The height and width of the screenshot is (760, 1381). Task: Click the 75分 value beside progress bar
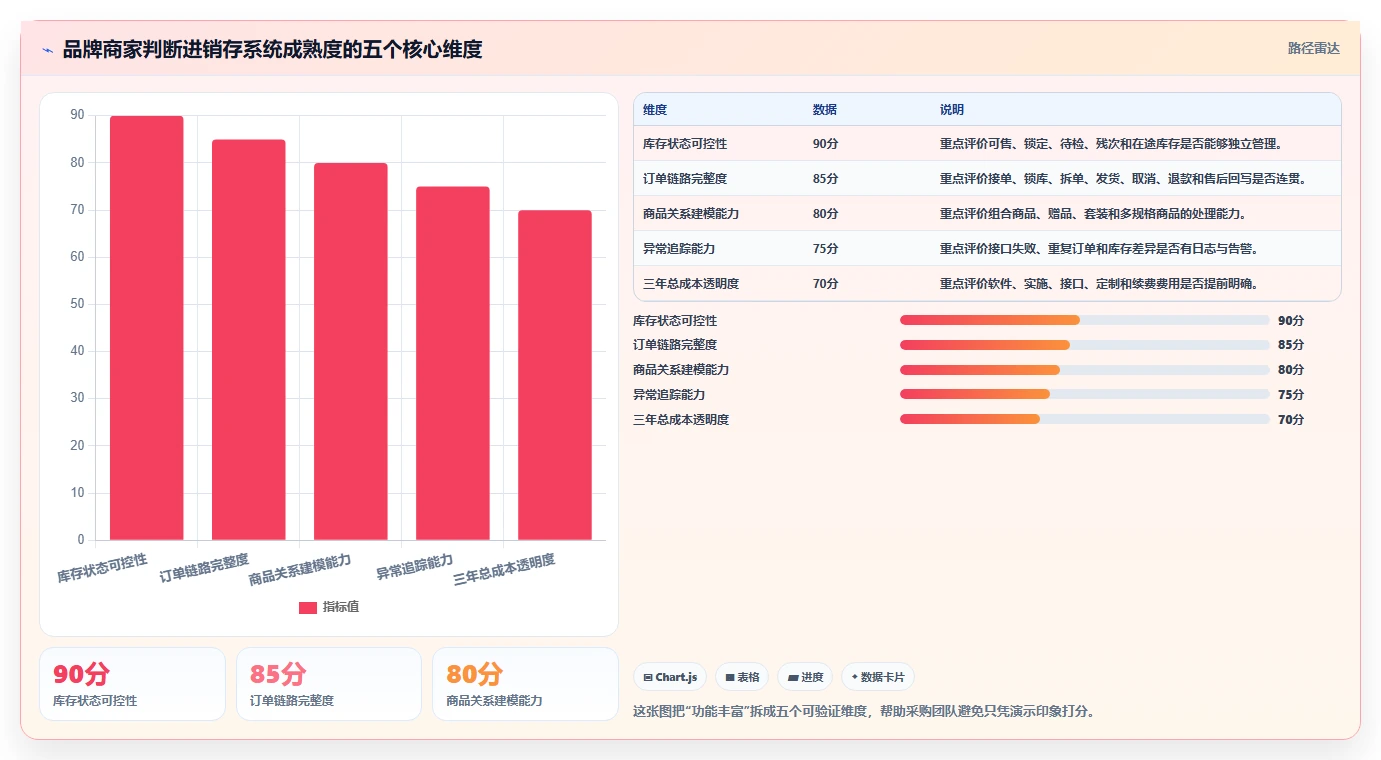(x=1291, y=395)
